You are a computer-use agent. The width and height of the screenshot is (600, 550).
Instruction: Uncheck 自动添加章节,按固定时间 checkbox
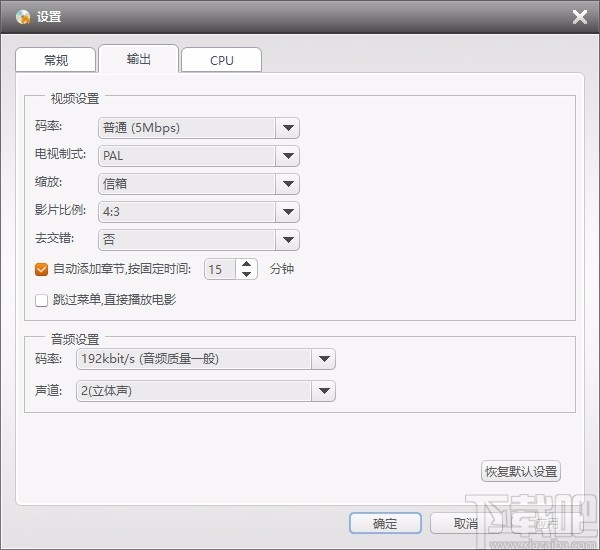(41, 269)
